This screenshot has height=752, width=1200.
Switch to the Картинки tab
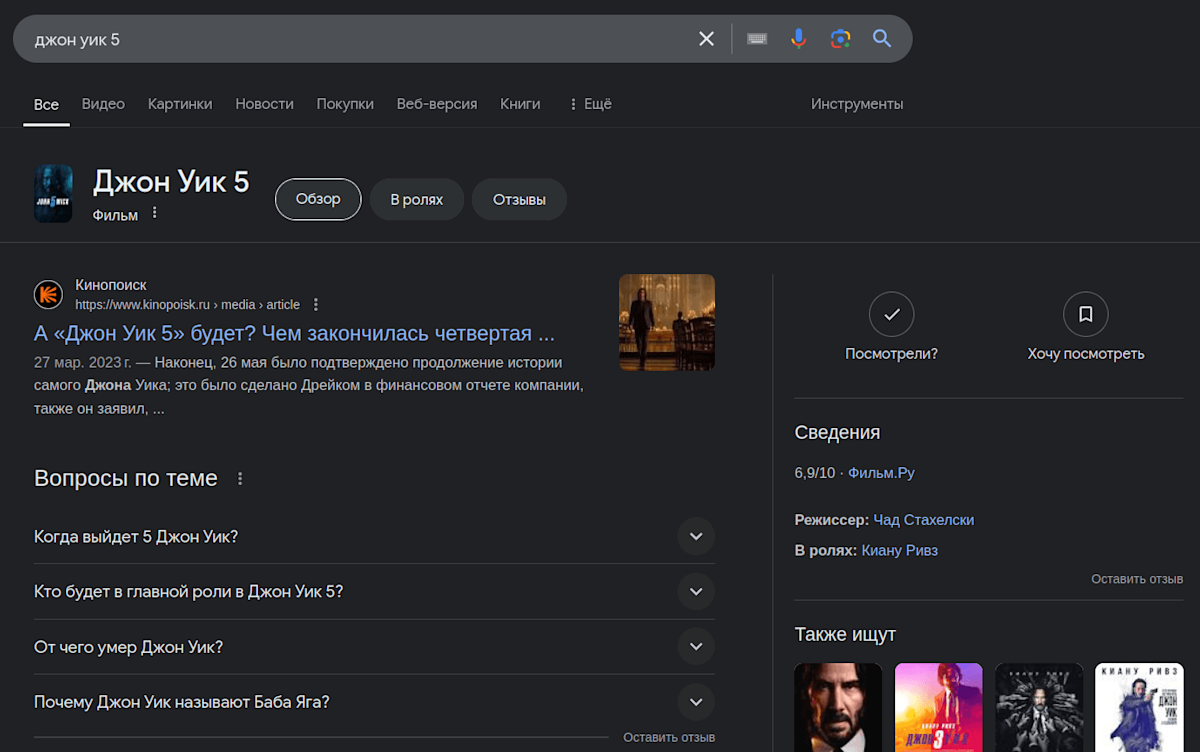180,104
